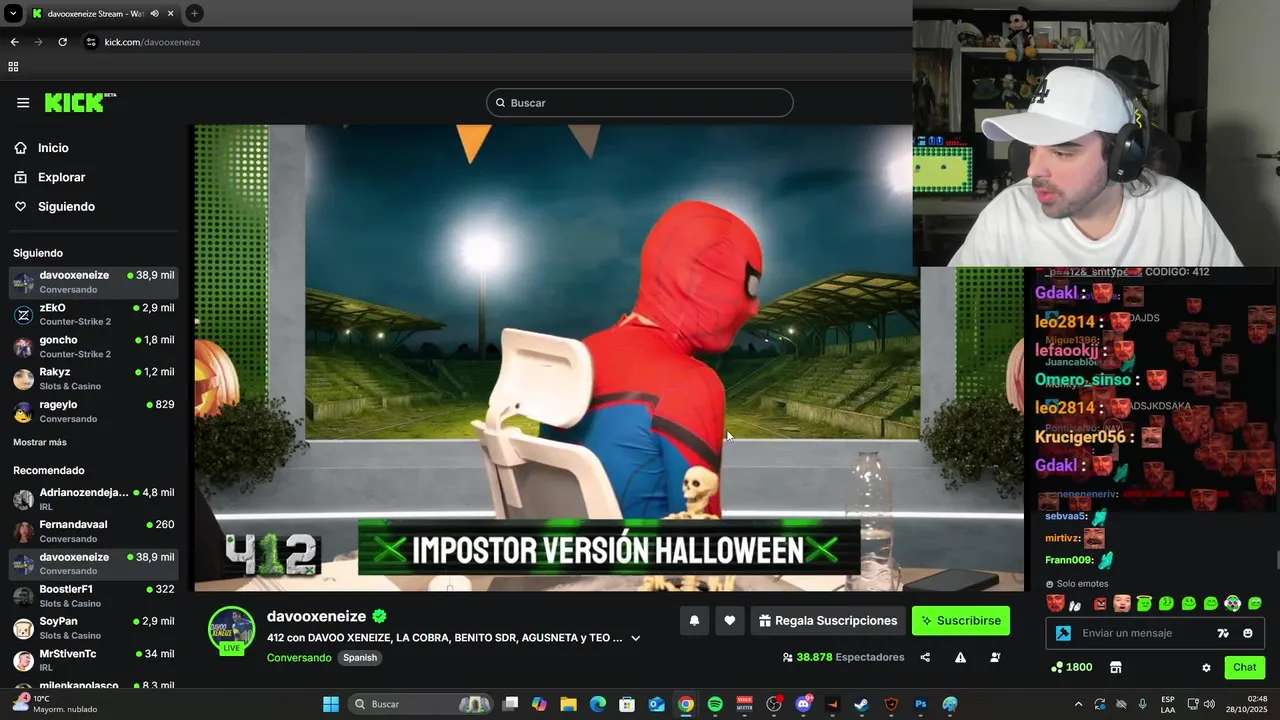This screenshot has width=1280, height=720.
Task: Click the Suscribirse button
Action: pos(961,621)
